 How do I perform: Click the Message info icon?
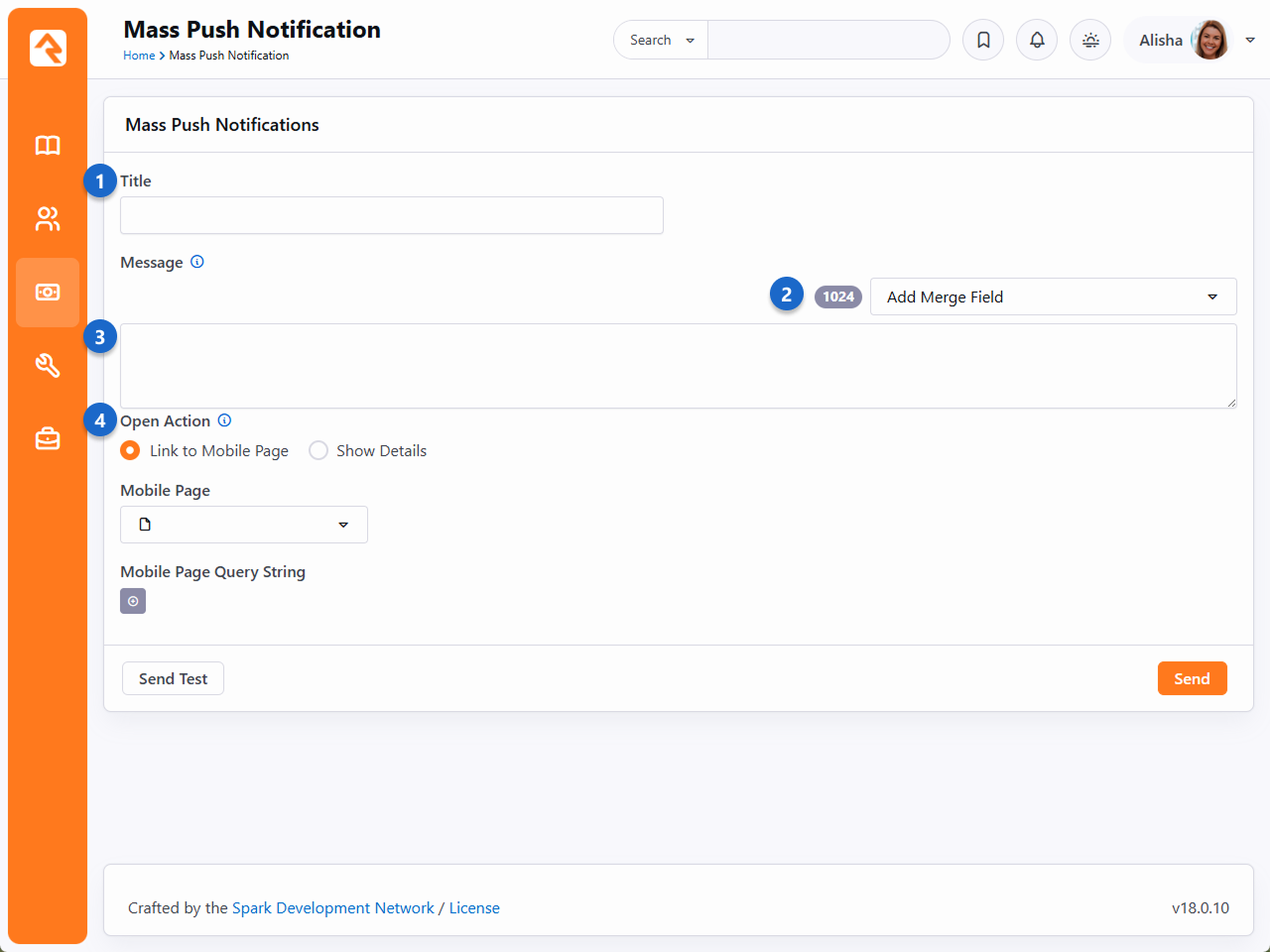coord(197,262)
